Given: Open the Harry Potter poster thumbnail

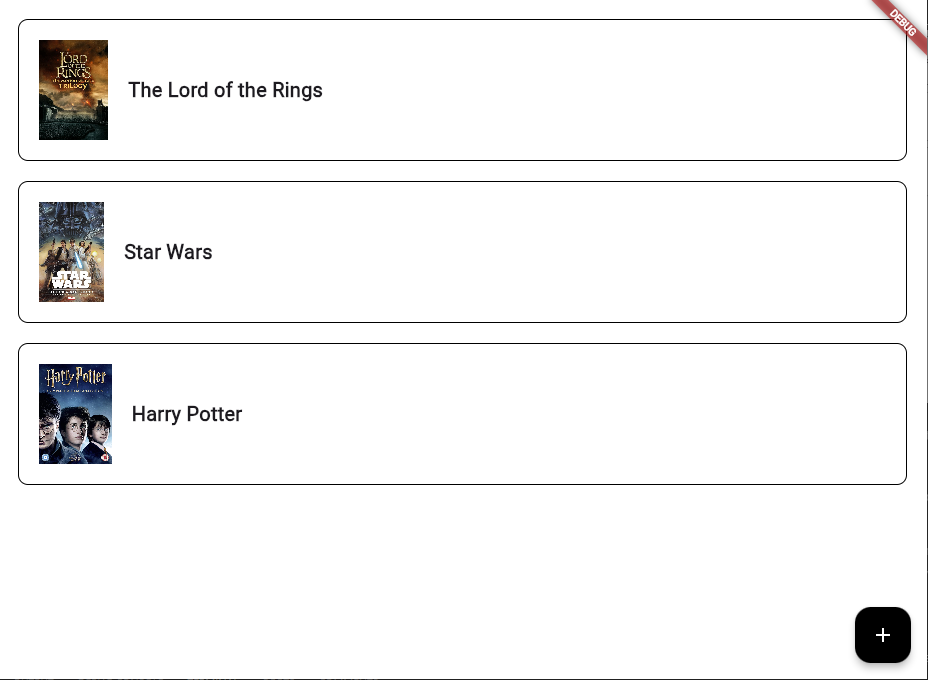Looking at the screenshot, I should click(75, 414).
